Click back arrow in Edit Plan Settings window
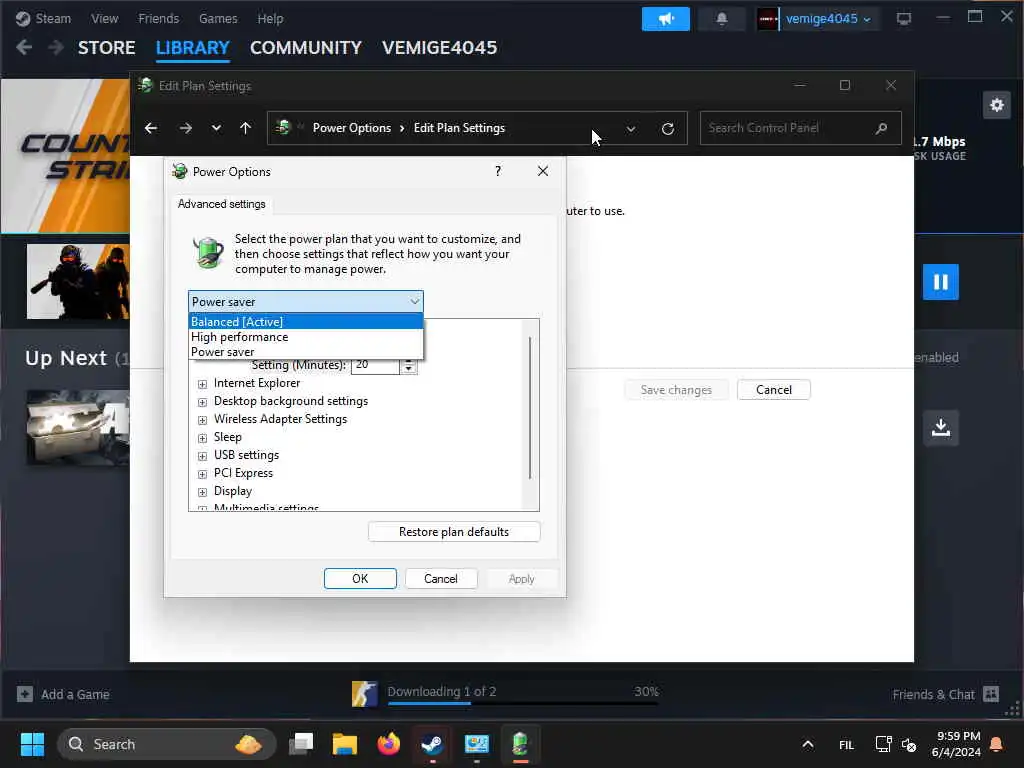Screen dimensions: 1024x768 point(151,128)
